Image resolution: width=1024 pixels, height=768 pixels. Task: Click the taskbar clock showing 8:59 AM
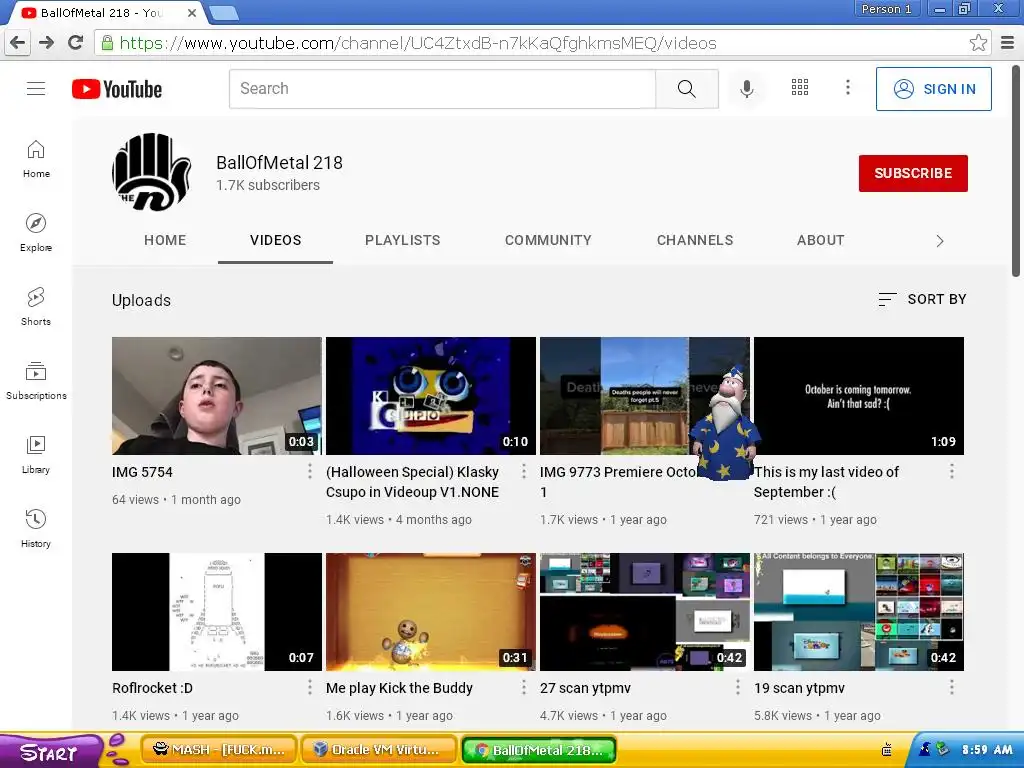point(987,750)
